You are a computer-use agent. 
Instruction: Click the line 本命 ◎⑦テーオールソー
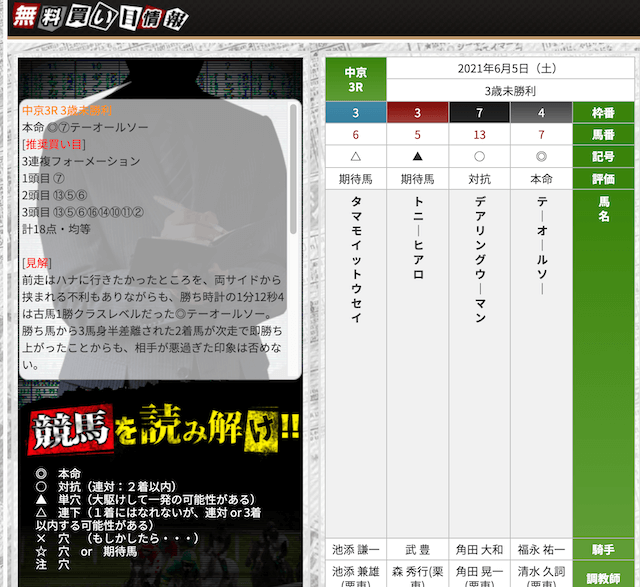click(x=85, y=127)
